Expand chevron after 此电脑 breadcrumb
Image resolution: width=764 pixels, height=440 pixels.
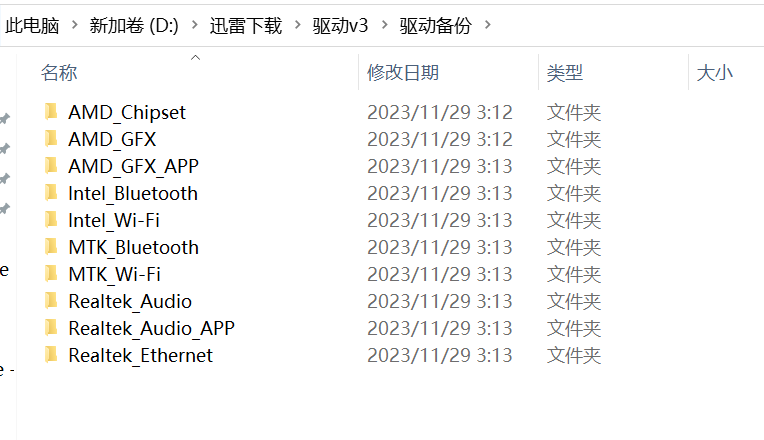coord(73,25)
